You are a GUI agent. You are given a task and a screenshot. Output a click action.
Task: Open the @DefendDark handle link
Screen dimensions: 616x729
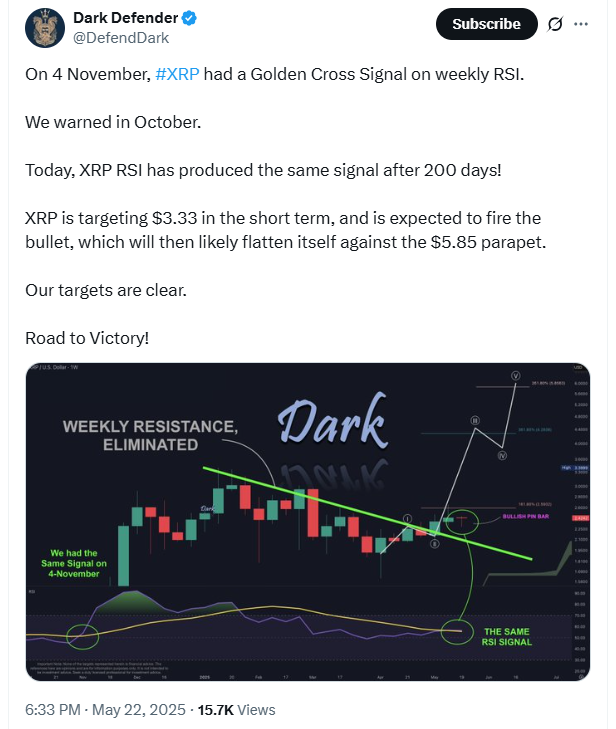point(121,38)
